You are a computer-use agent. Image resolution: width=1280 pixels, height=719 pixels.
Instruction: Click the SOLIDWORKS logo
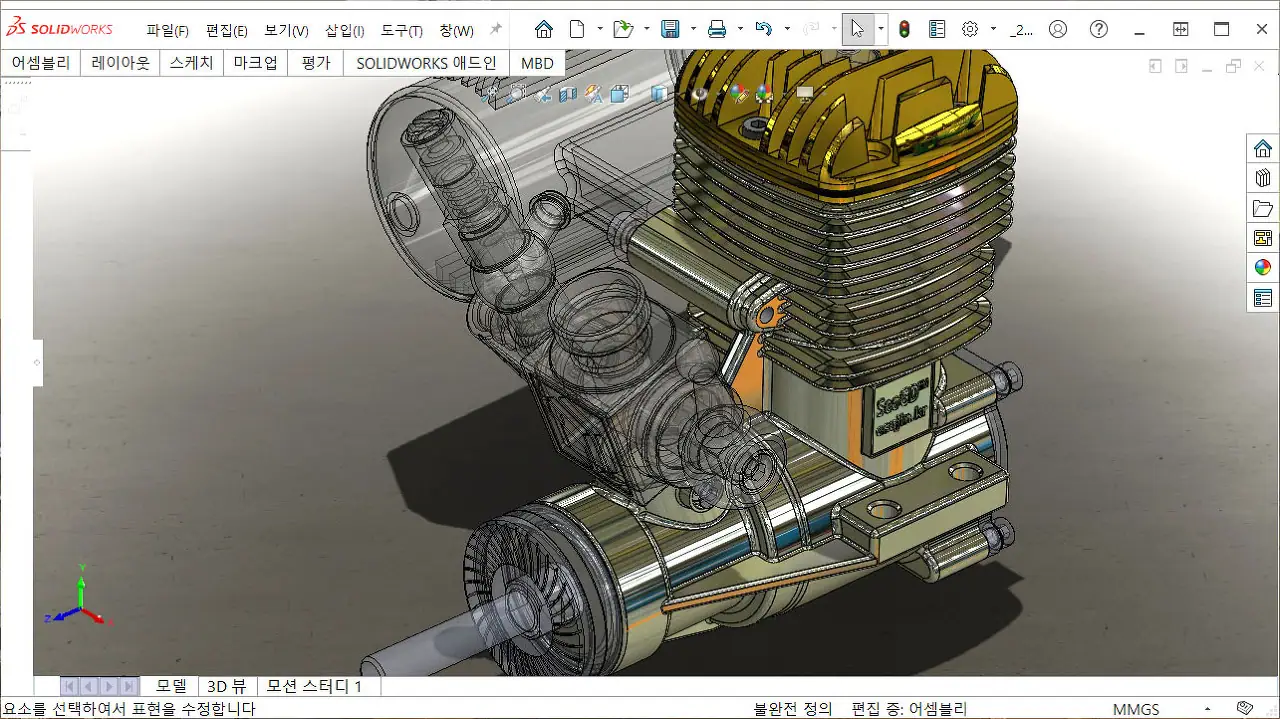pyautogui.click(x=59, y=29)
